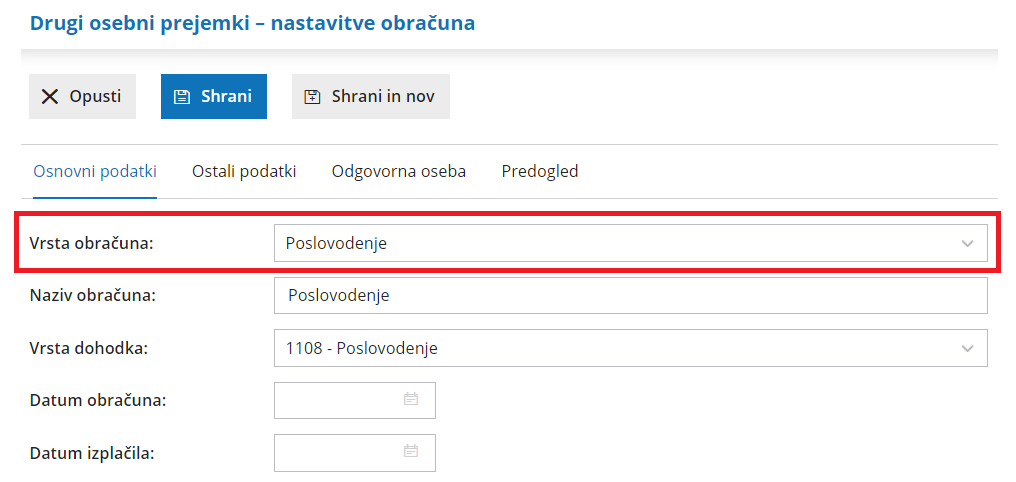This screenshot has height=482, width=1016.
Task: Click the floppy disk icon on Shrani
Action: click(182, 97)
